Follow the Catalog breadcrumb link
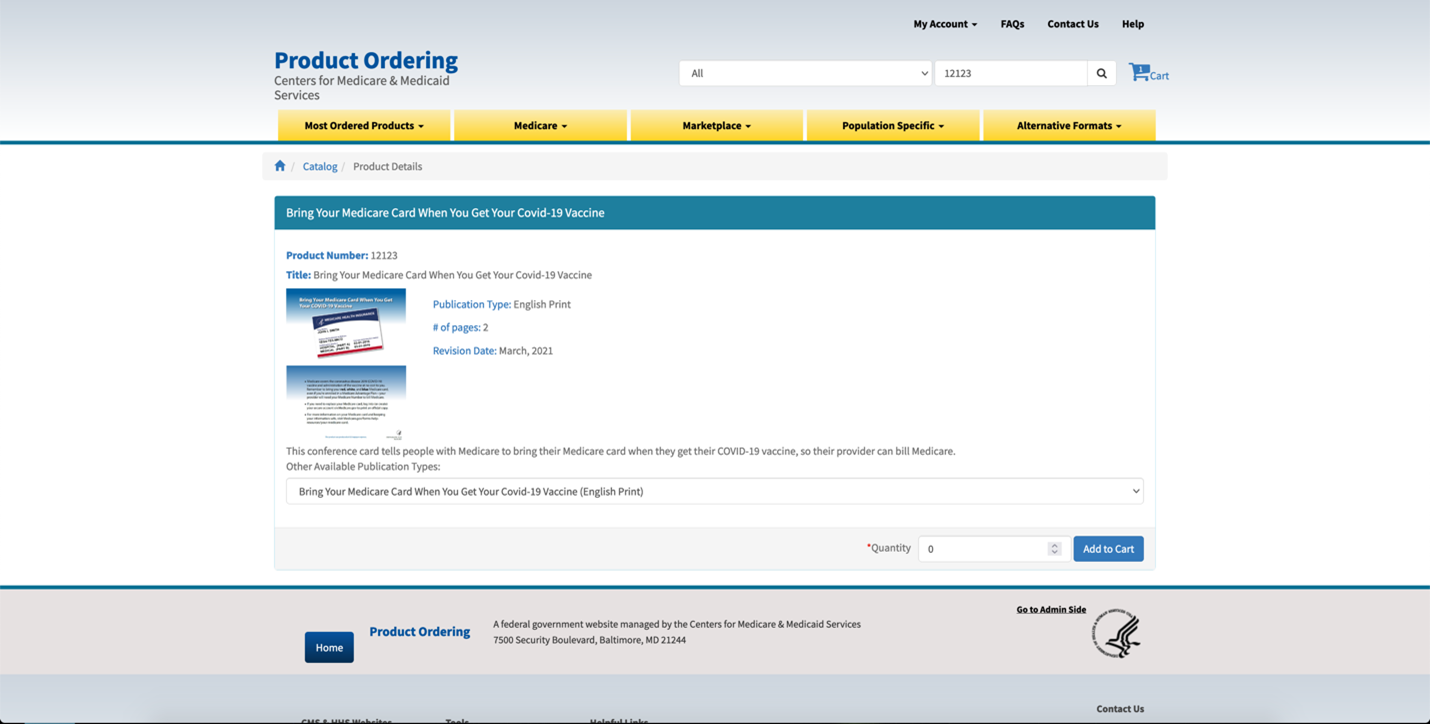This screenshot has width=1430, height=724. coord(320,166)
